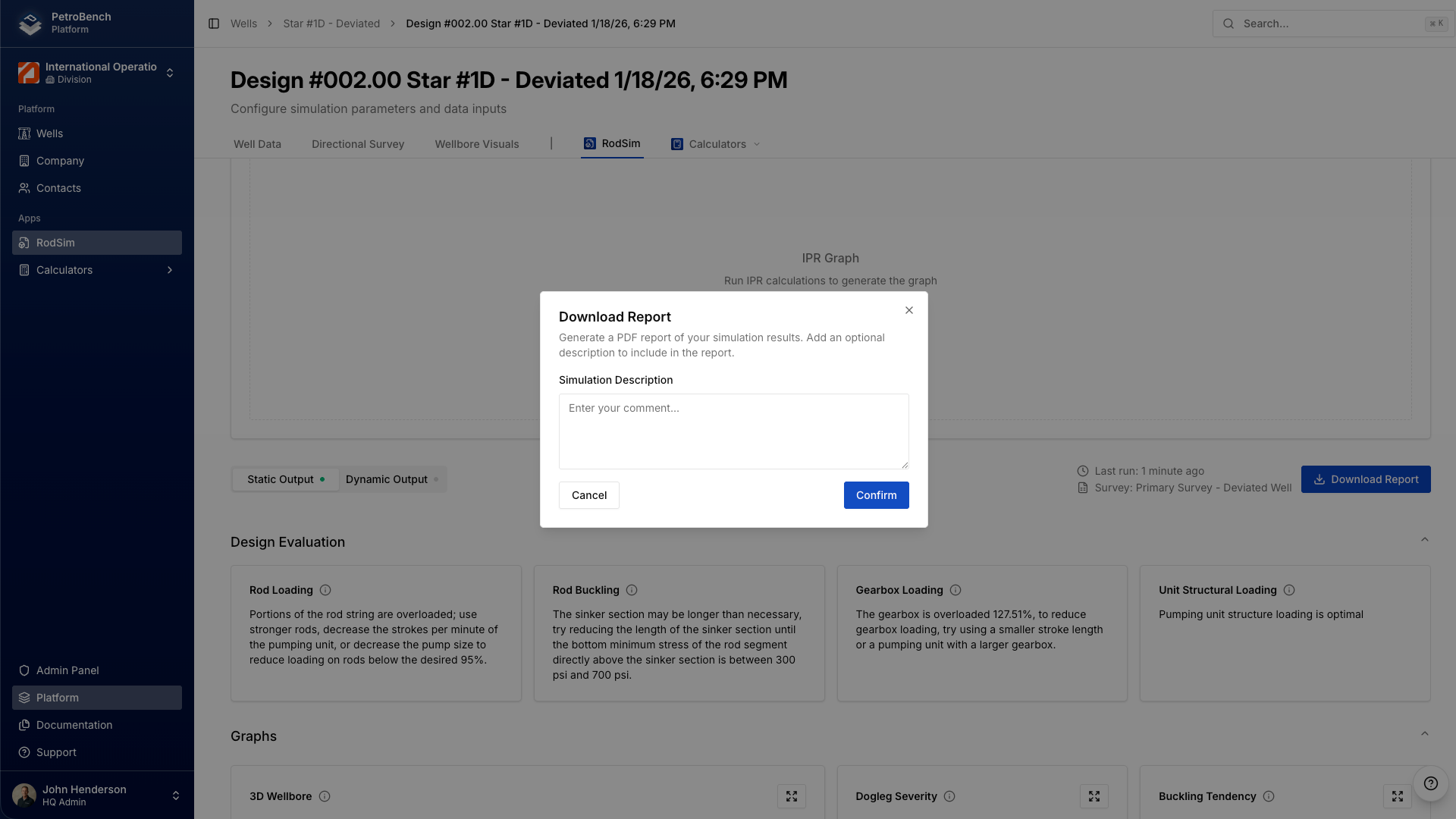Image resolution: width=1456 pixels, height=819 pixels.
Task: Click the Gearbox Loading info icon
Action: (x=955, y=590)
